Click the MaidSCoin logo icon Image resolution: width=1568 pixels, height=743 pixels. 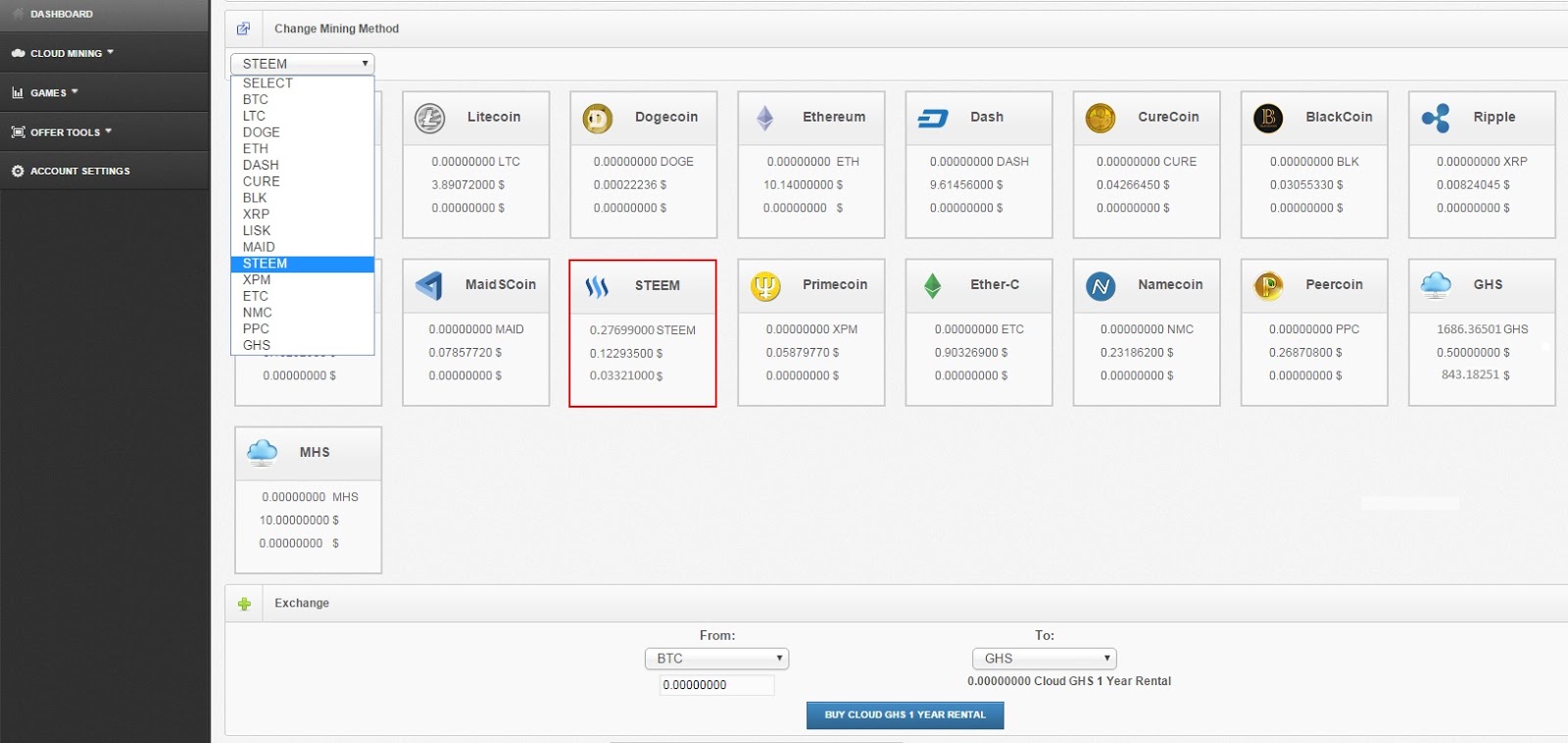tap(429, 286)
